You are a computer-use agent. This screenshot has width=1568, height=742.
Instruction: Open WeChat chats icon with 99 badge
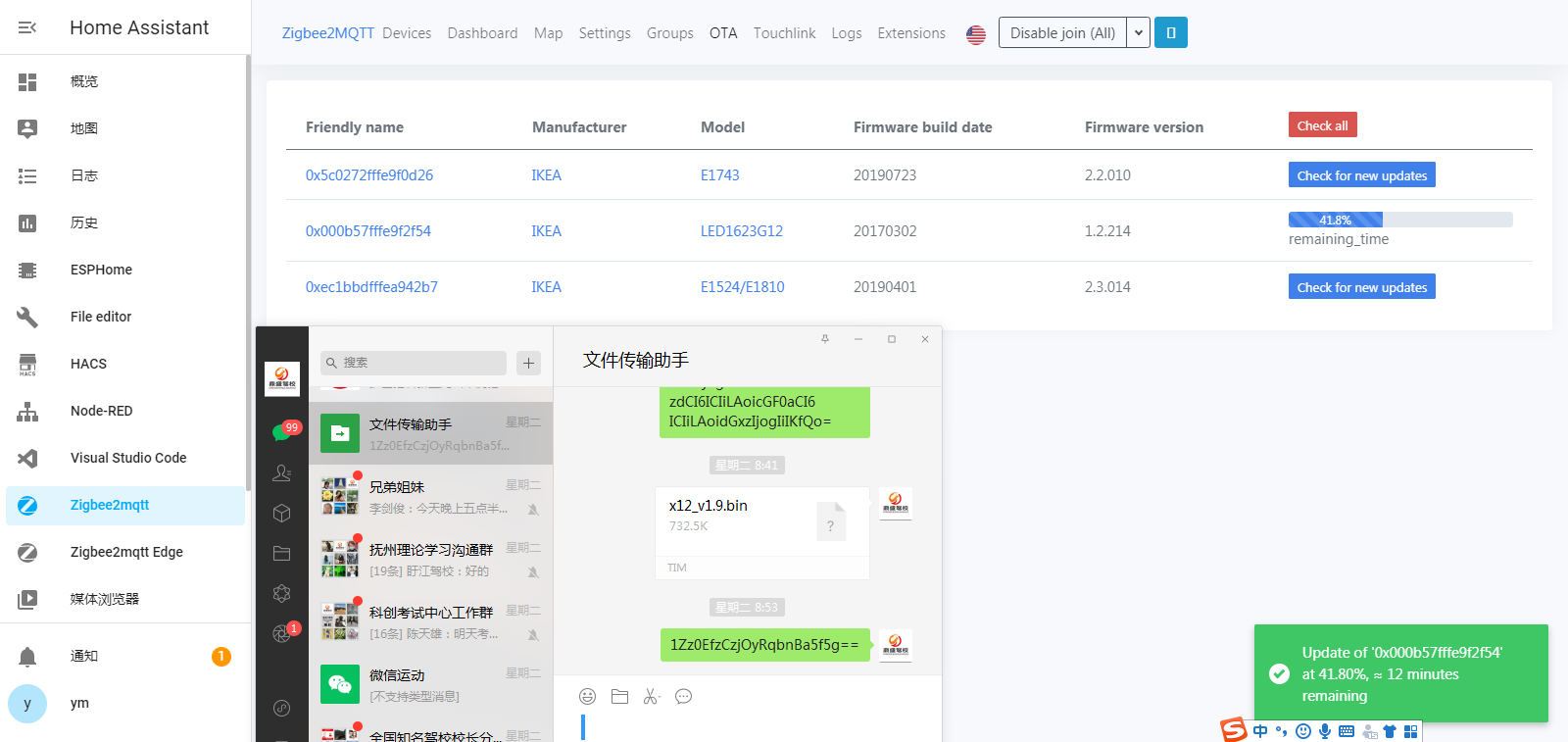282,431
